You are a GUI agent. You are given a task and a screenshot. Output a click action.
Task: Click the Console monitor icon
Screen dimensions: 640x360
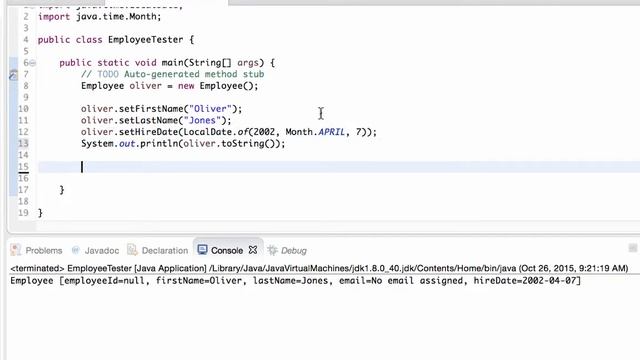click(x=202, y=249)
